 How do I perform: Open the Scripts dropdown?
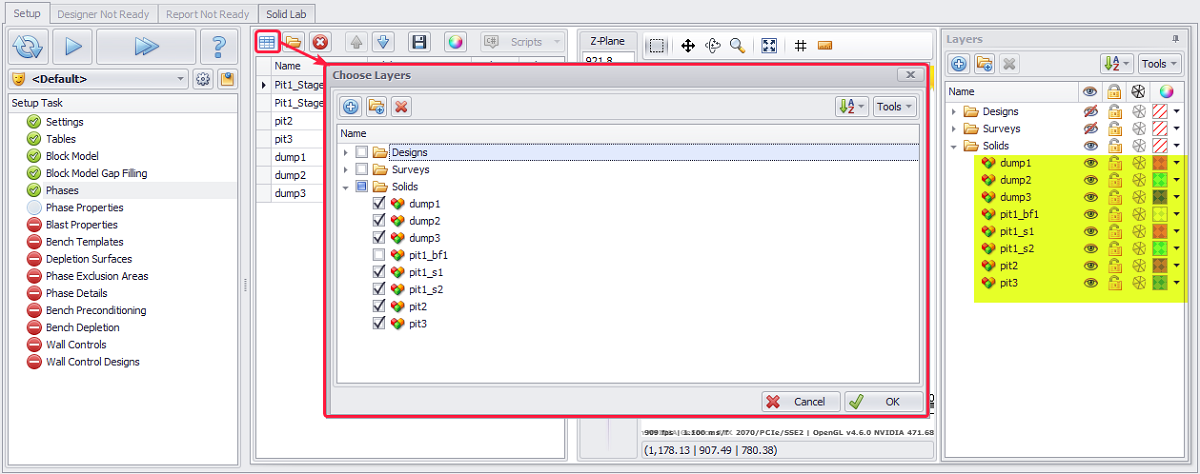coord(524,42)
